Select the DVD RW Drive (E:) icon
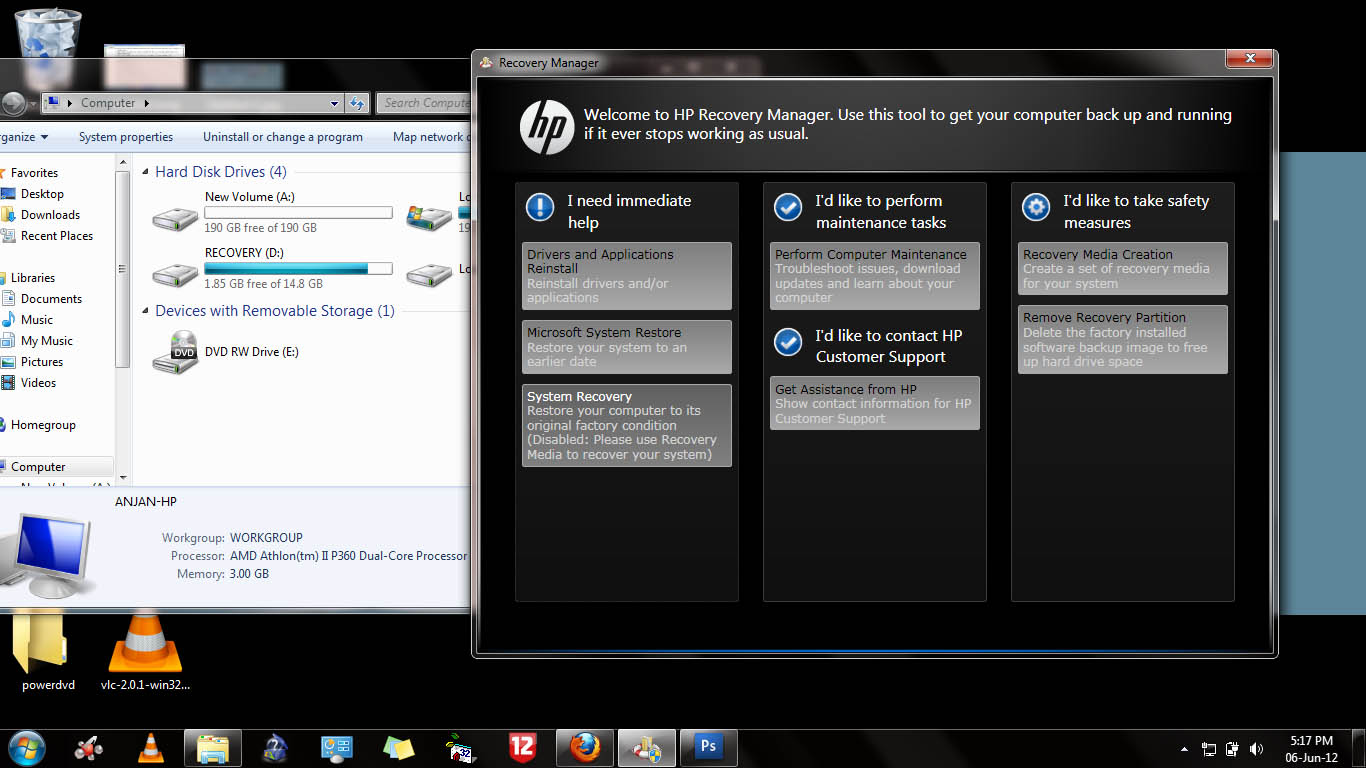 pos(175,353)
